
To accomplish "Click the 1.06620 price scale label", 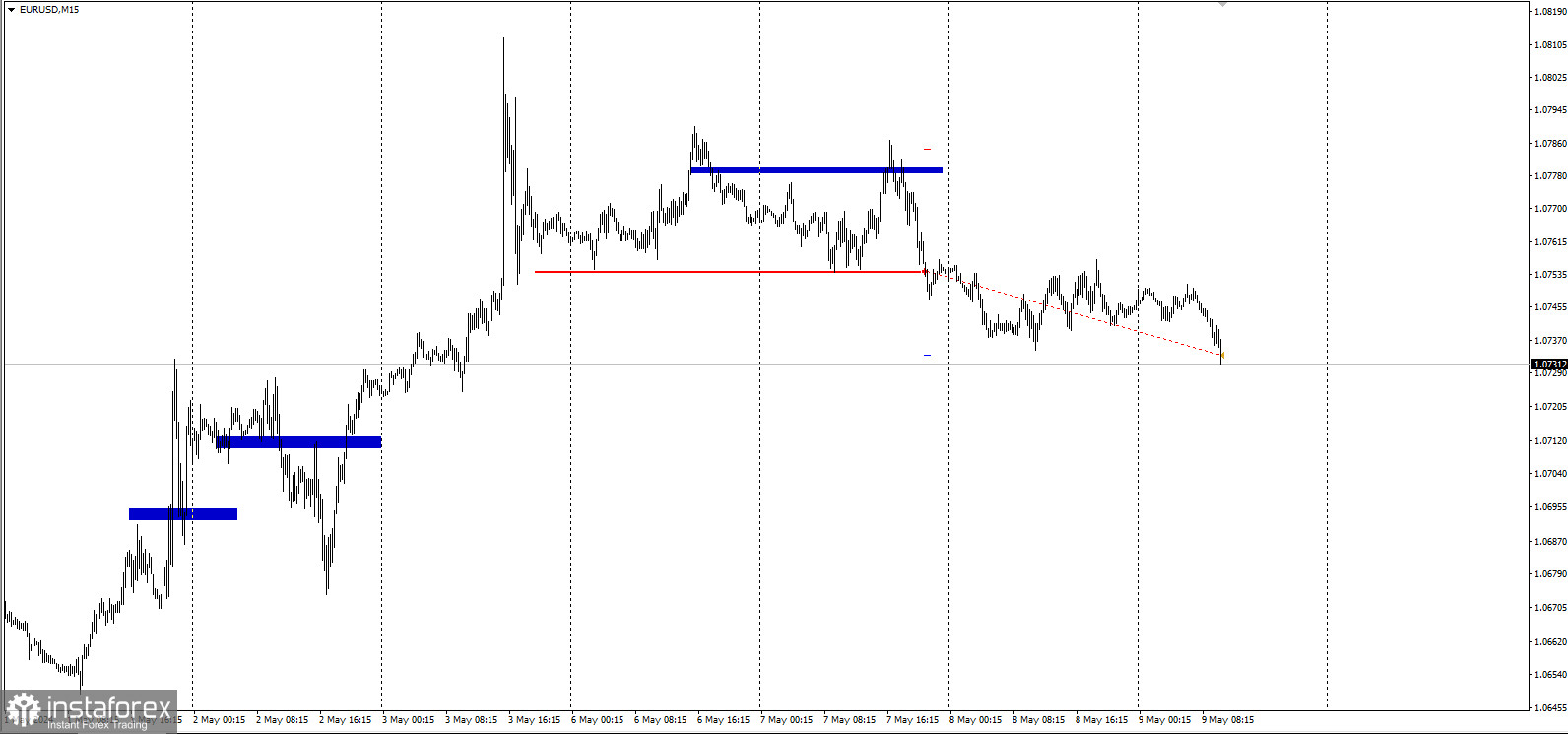I will [x=1550, y=641].
